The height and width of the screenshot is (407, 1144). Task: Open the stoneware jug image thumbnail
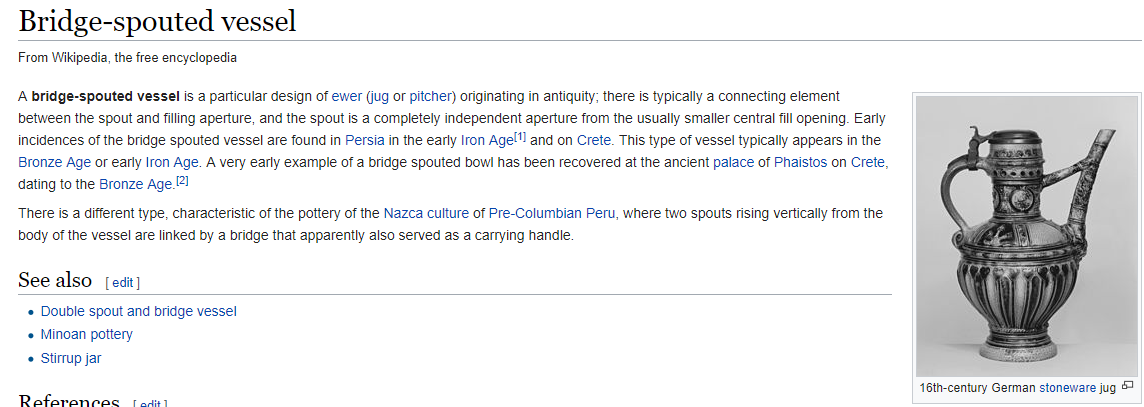[1027, 236]
